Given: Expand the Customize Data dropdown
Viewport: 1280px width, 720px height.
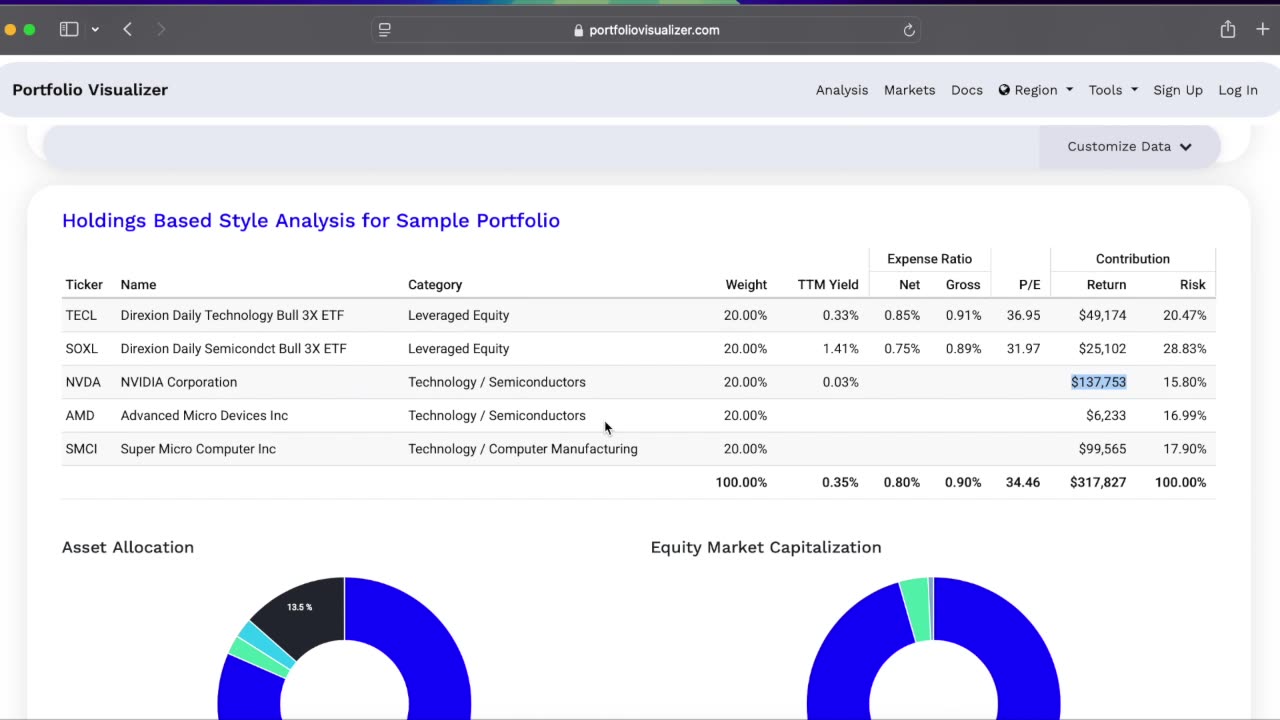Looking at the screenshot, I should (1129, 146).
